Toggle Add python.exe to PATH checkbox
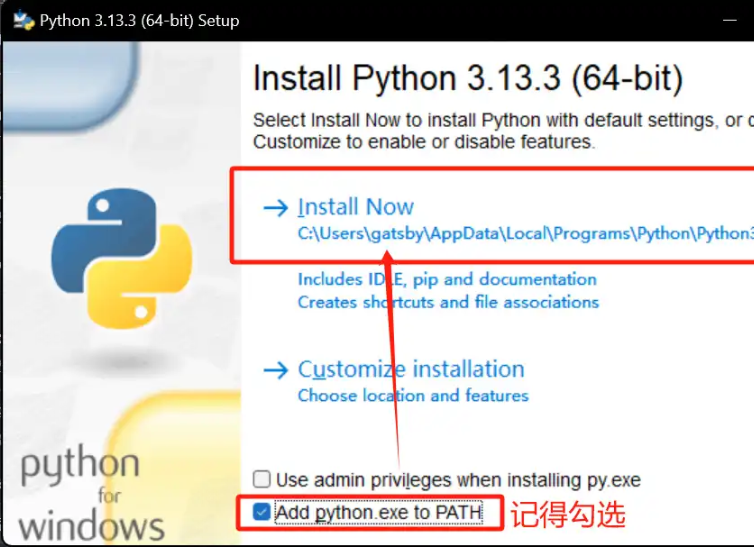The image size is (754, 547). 262,512
